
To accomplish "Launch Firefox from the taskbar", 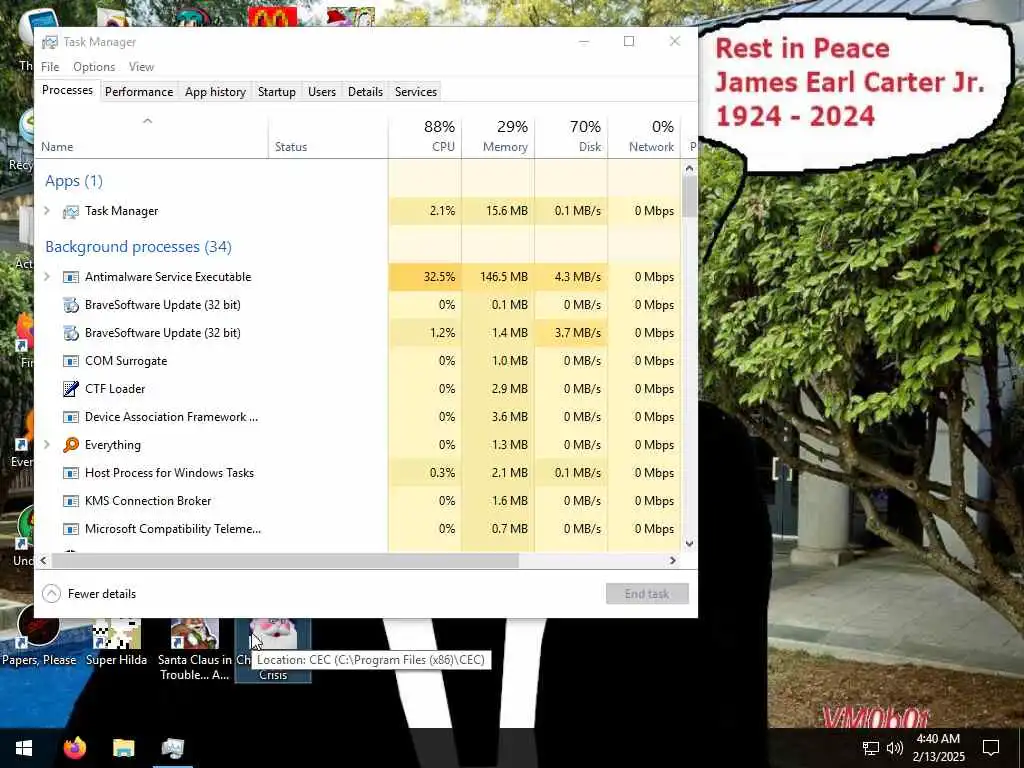I will pos(74,748).
